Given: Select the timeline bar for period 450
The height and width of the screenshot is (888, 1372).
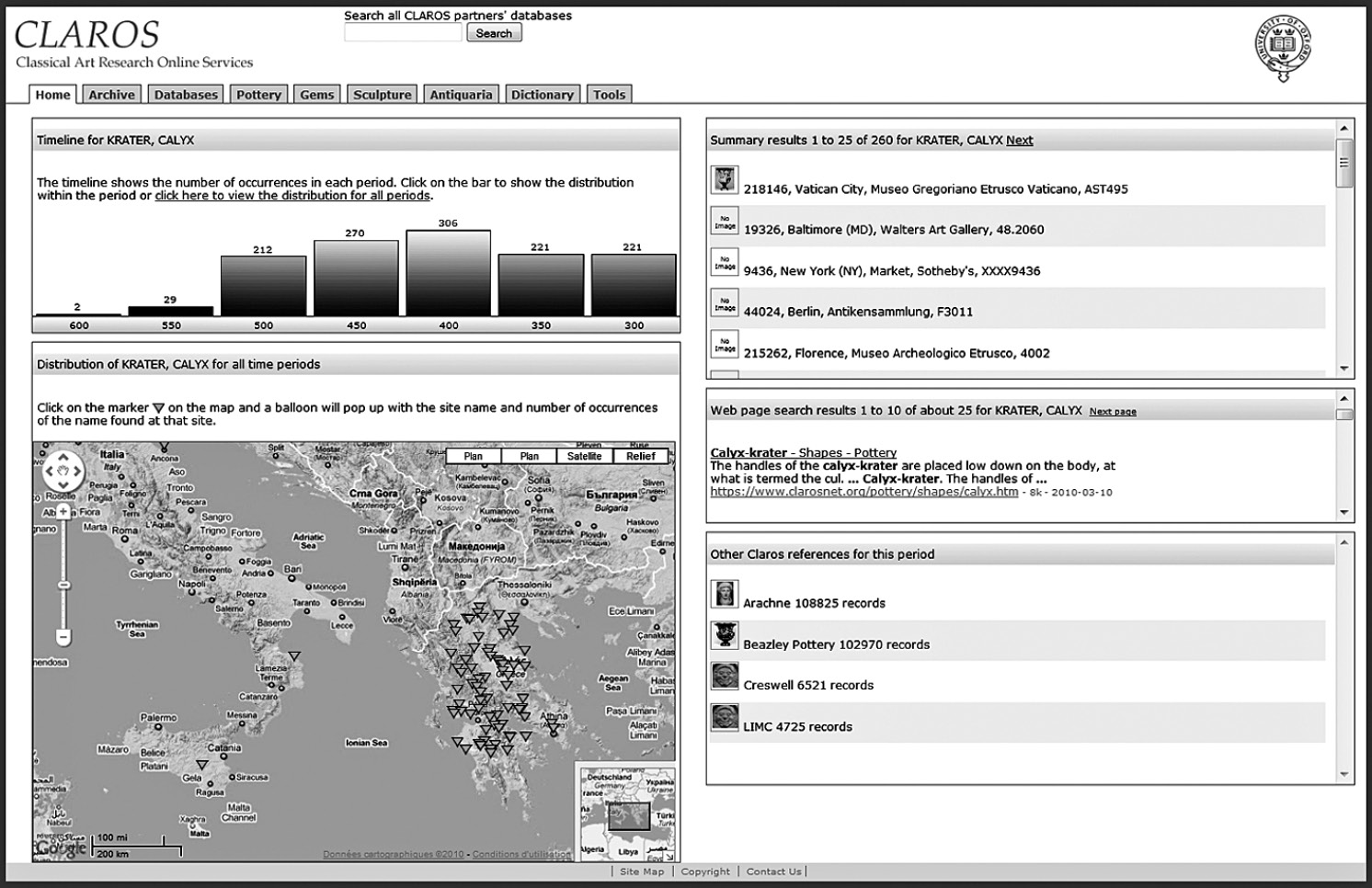Looking at the screenshot, I should (x=356, y=279).
